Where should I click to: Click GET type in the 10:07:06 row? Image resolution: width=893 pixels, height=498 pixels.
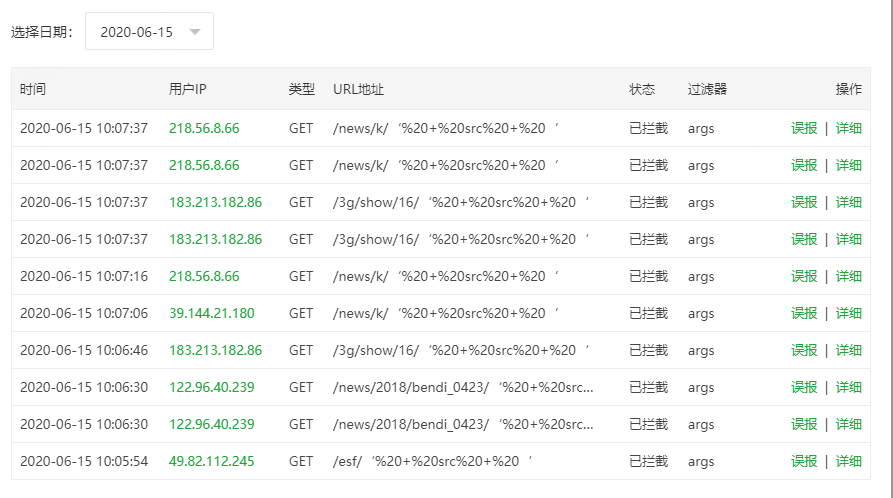pyautogui.click(x=301, y=313)
